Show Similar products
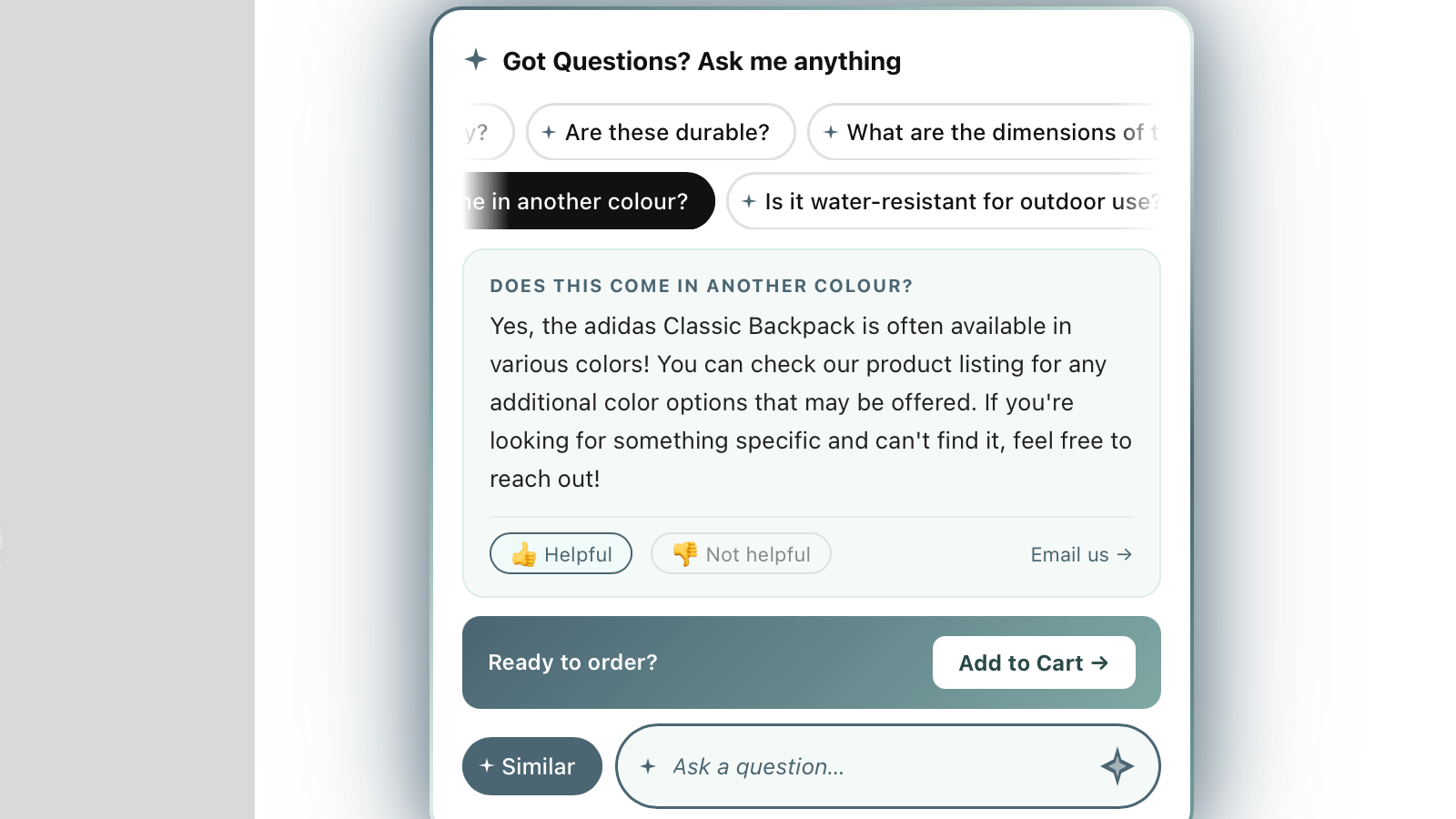Viewport: 1456px width, 819px height. pos(532,766)
